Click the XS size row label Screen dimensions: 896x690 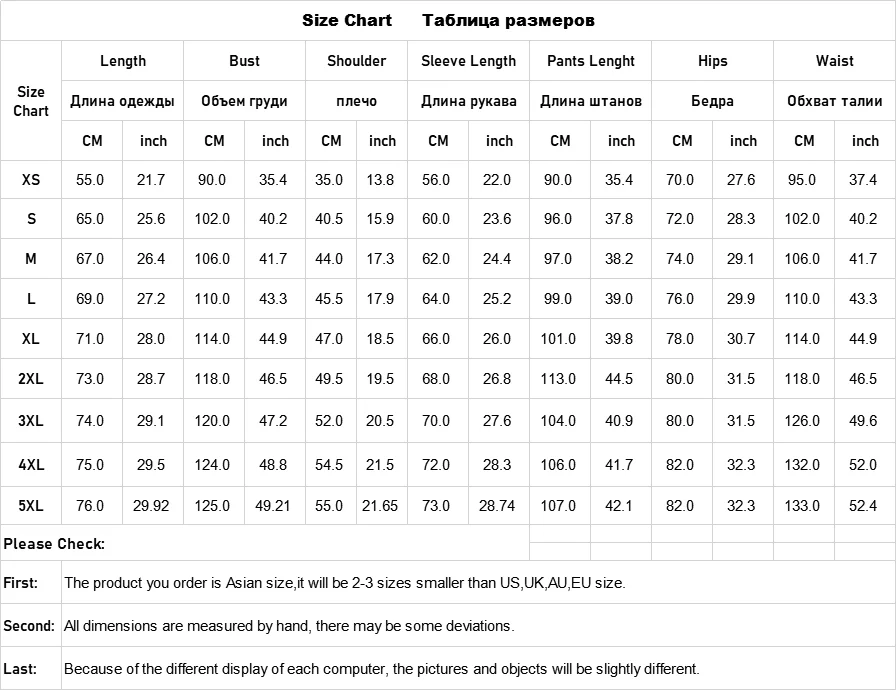(31, 180)
